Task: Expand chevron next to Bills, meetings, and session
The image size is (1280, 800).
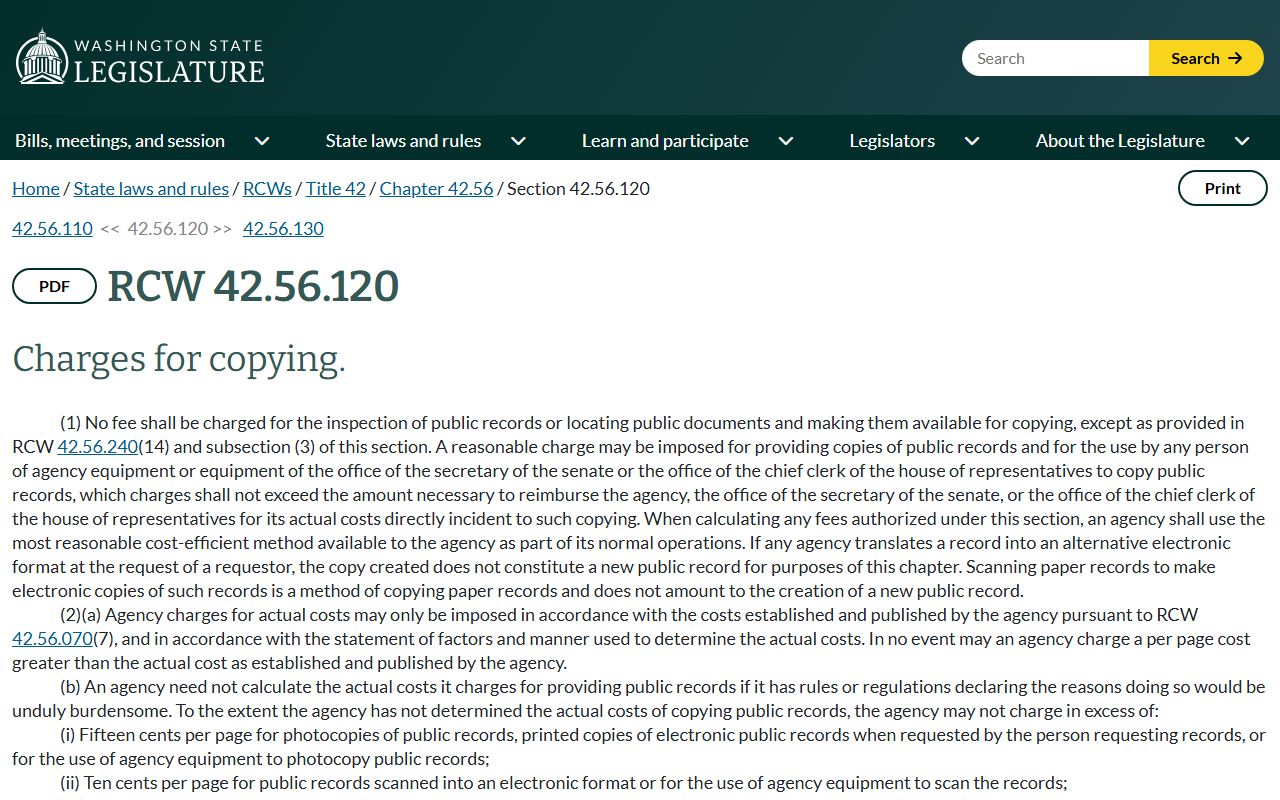Action: pyautogui.click(x=262, y=141)
